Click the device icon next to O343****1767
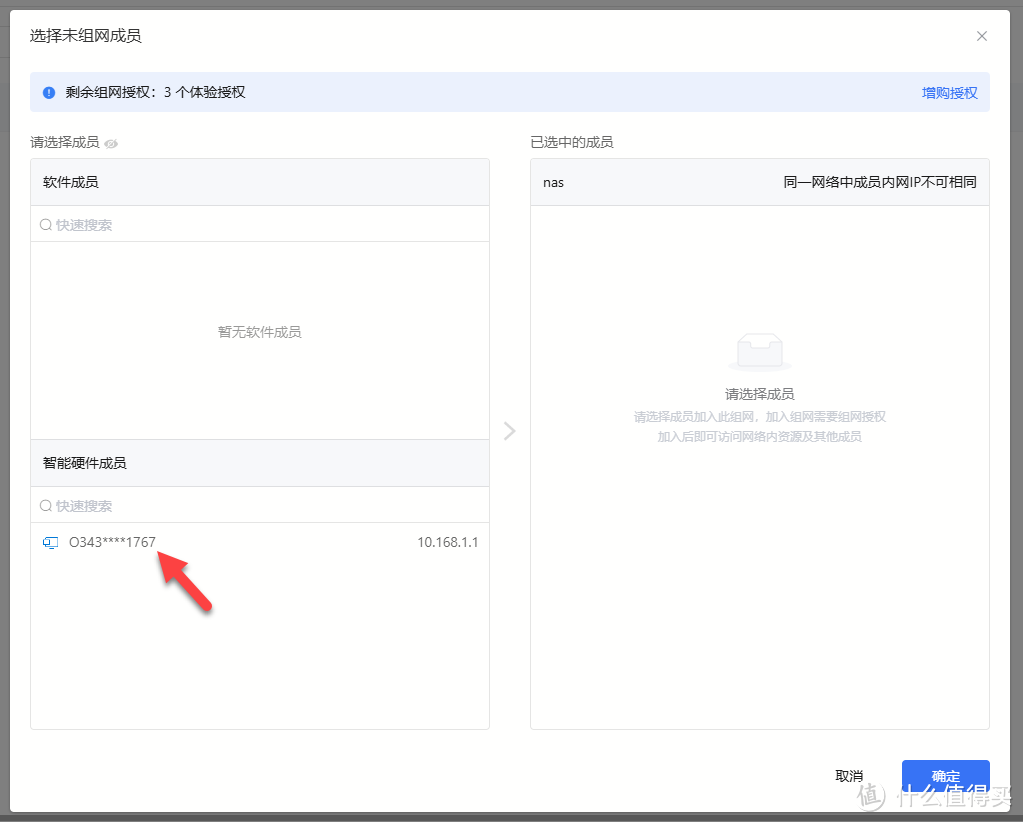The image size is (1023, 822). pos(50,543)
